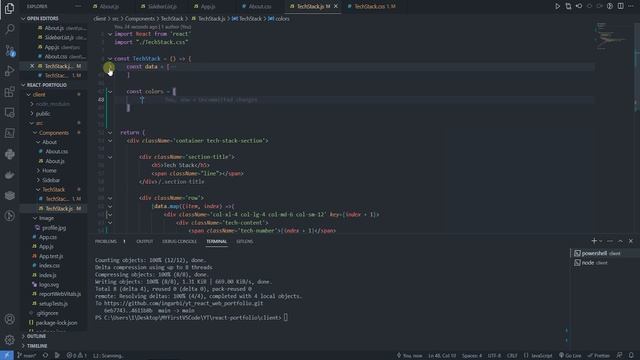Screen dimensions: 640x360
Task: Collapse the TechStack folder in explorer
Action: (x=54, y=189)
